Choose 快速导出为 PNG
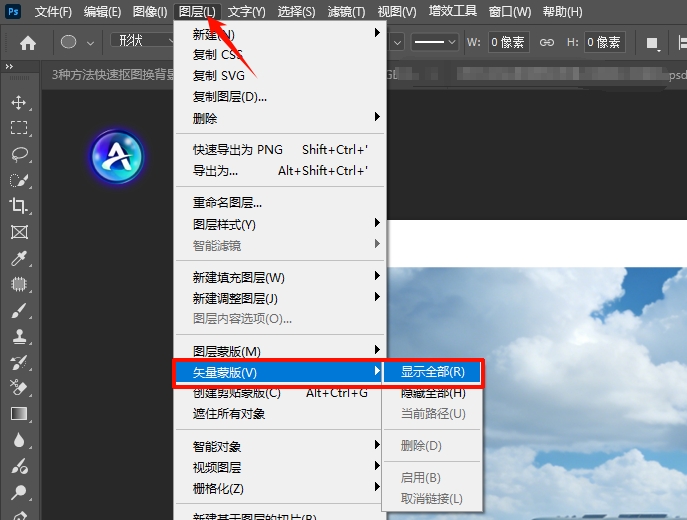687x520 pixels. pos(280,150)
